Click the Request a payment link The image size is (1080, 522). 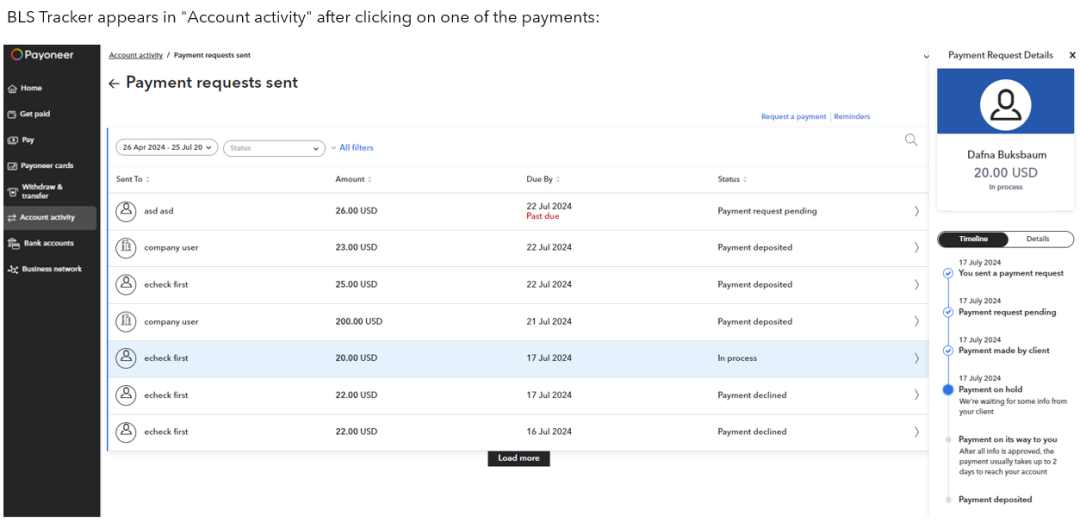793,117
